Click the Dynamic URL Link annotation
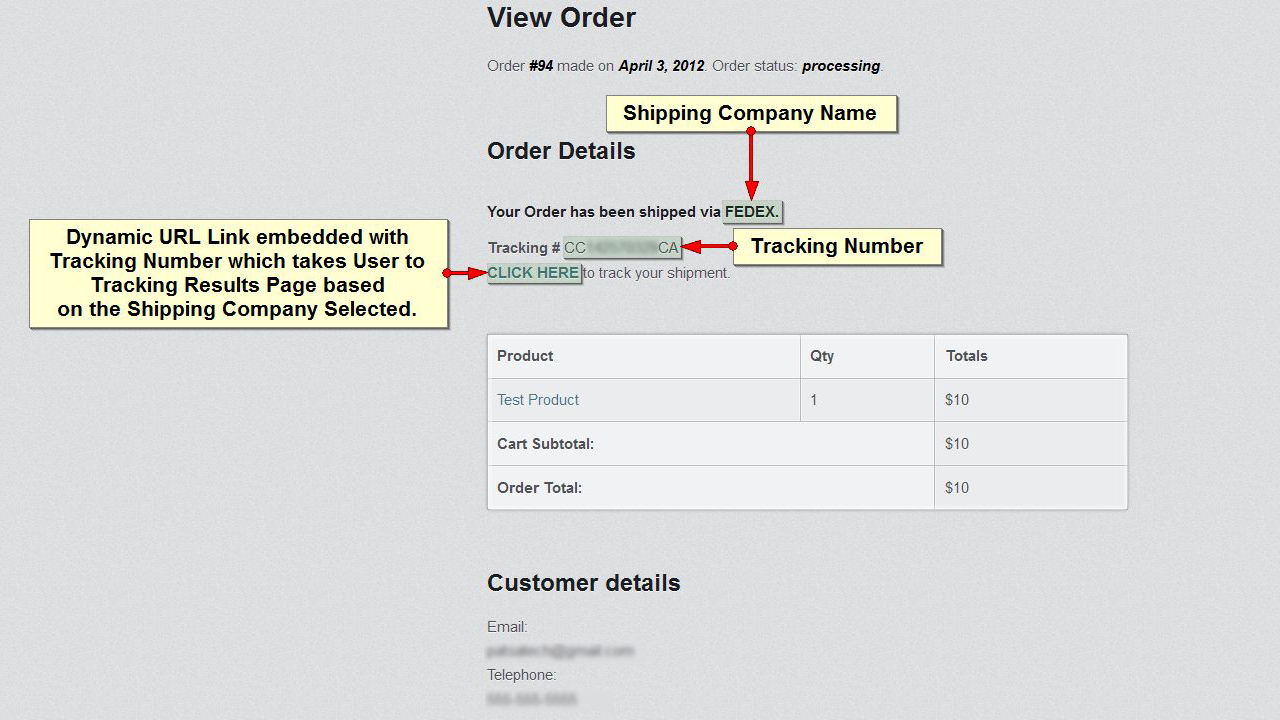The image size is (1280, 720). pos(237,273)
